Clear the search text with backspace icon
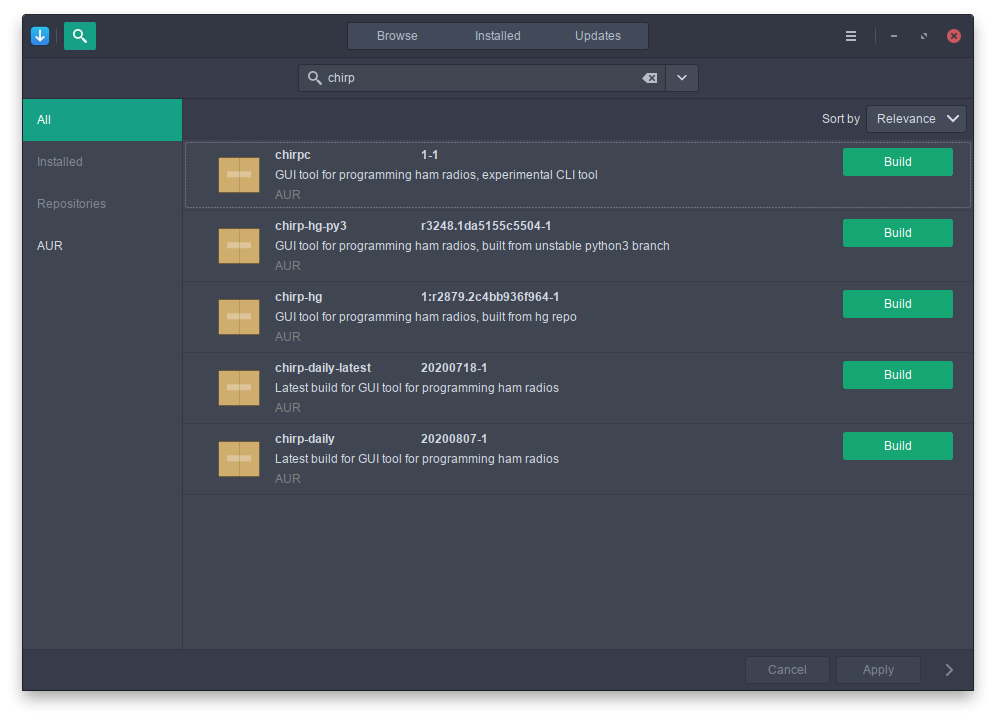The width and height of the screenshot is (996, 721). click(x=649, y=78)
